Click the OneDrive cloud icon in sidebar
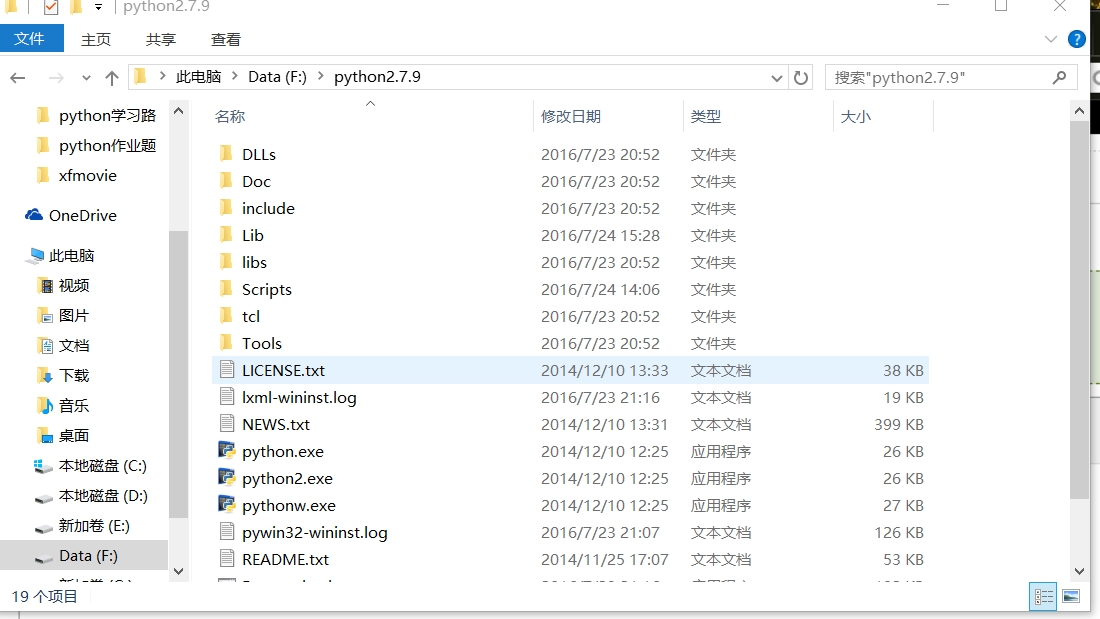 pos(34,215)
